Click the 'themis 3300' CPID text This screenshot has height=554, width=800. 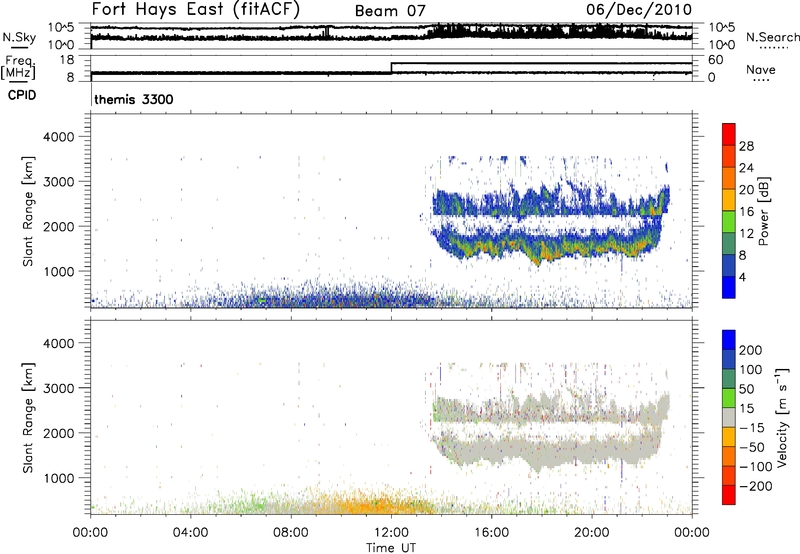134,99
